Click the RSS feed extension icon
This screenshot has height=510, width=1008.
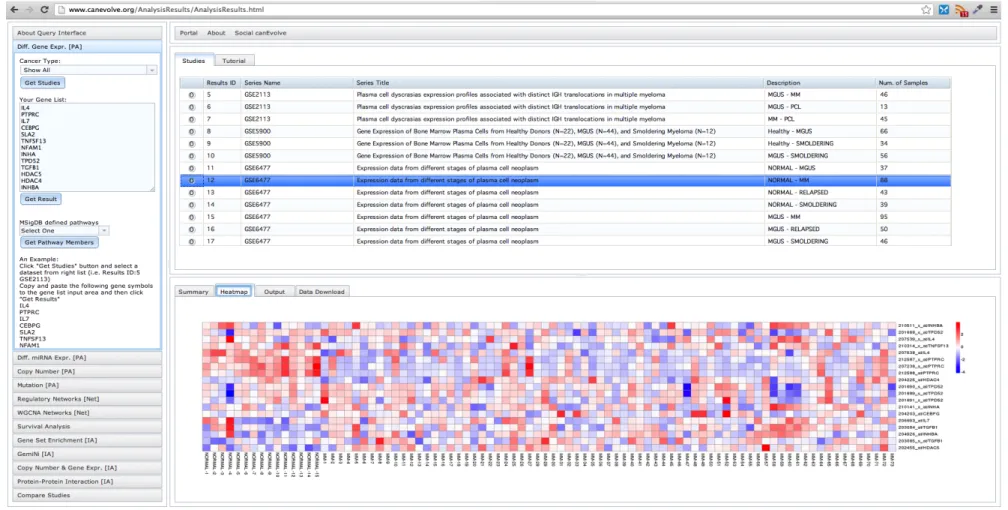pyautogui.click(x=962, y=10)
